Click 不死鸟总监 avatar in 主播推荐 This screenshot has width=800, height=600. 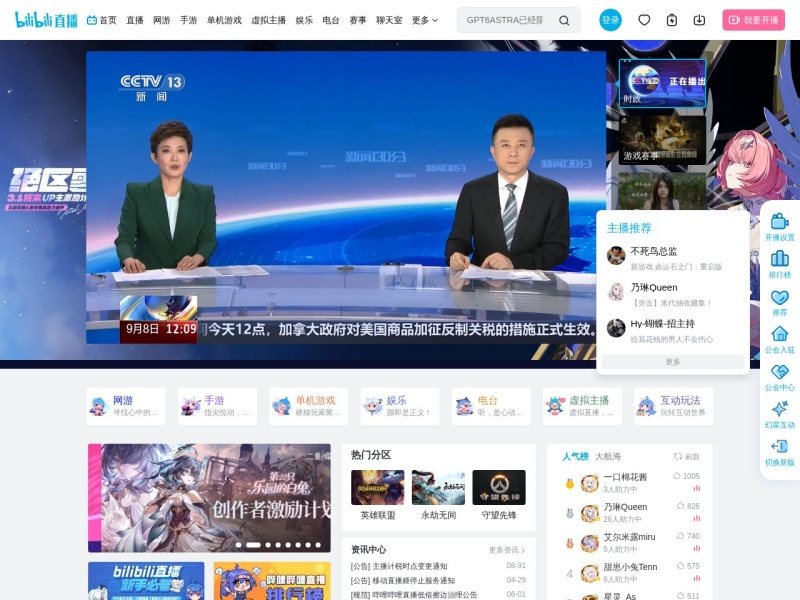(616, 255)
